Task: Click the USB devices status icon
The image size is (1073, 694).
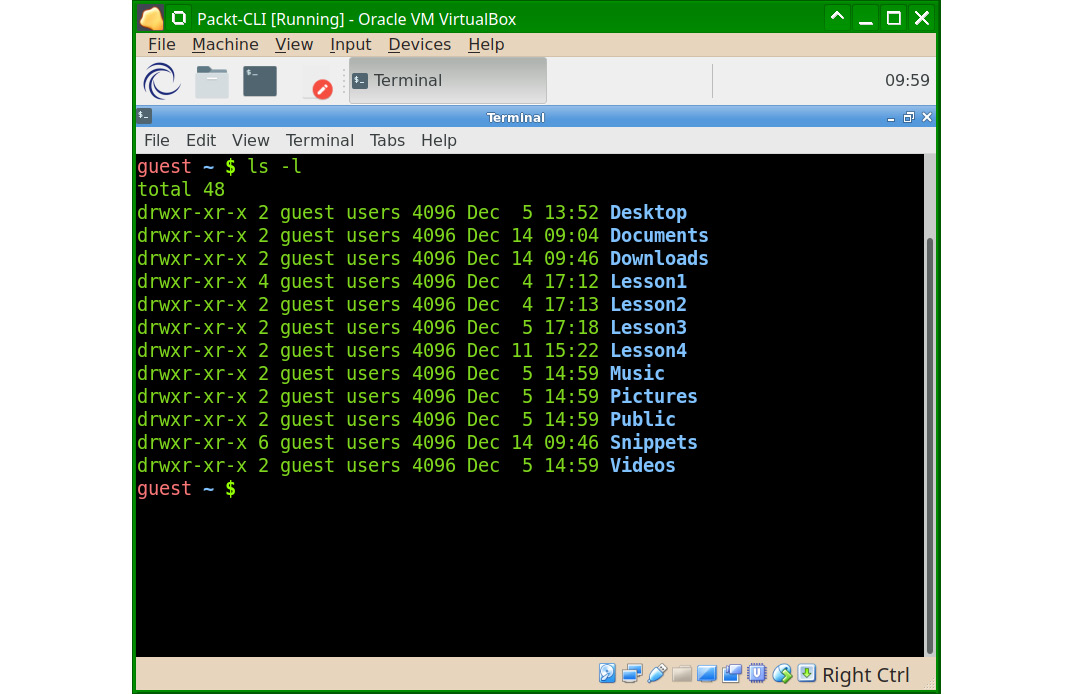Action: pos(657,673)
